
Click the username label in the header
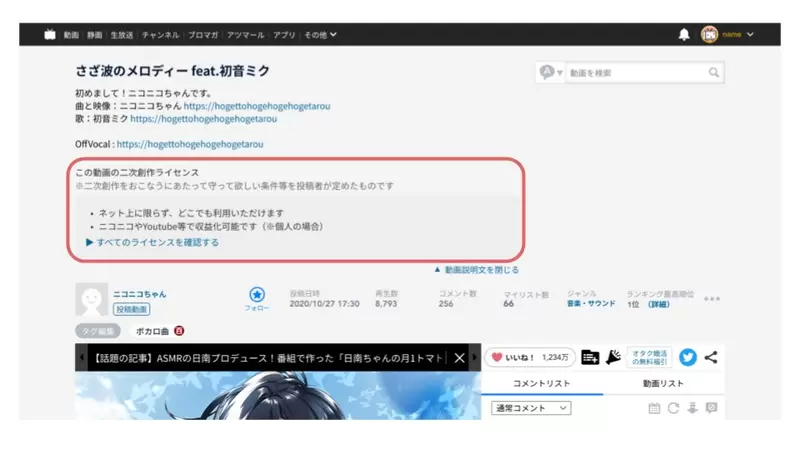coord(732,34)
